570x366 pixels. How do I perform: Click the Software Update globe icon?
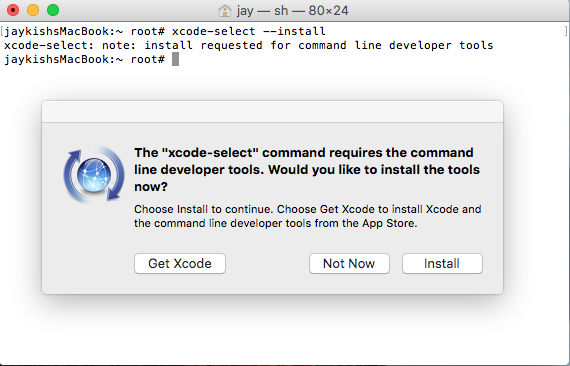[94, 174]
